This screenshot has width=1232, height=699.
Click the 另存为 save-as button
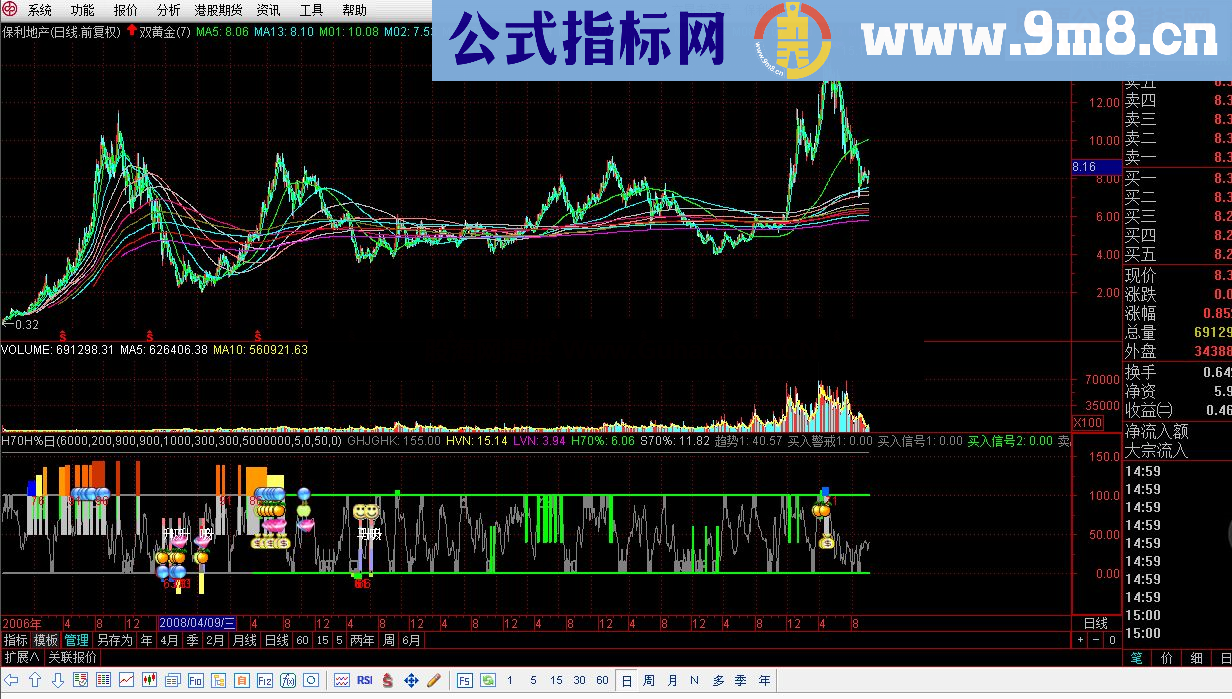tap(113, 640)
